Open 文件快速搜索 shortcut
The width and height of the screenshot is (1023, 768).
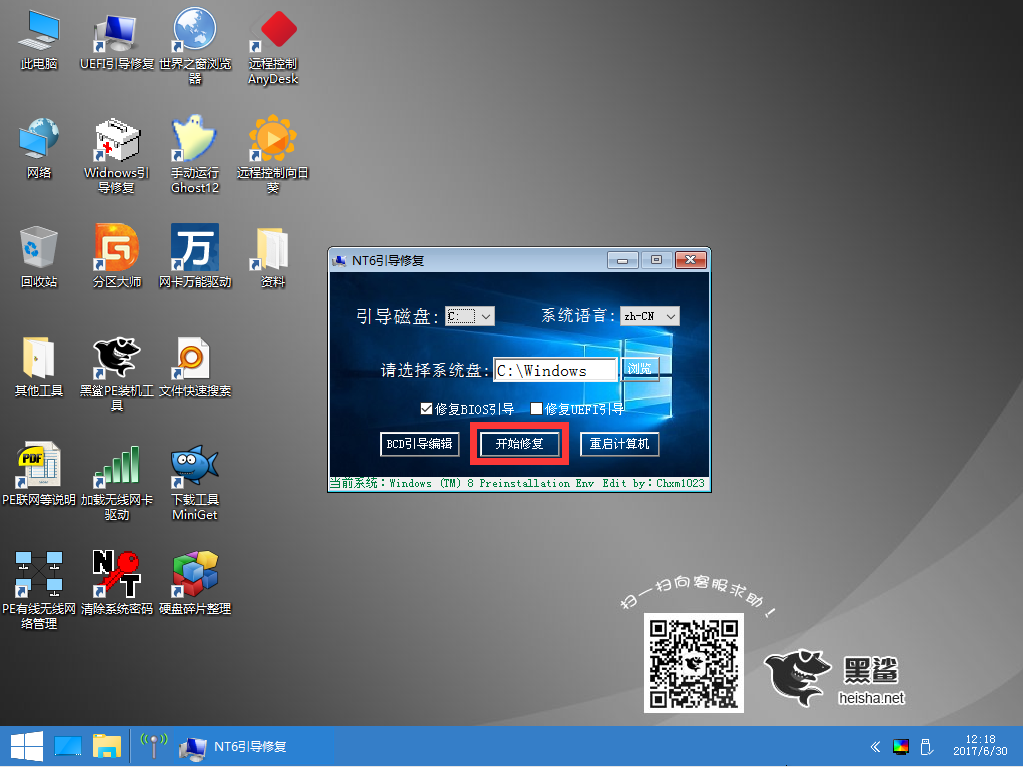(x=195, y=365)
